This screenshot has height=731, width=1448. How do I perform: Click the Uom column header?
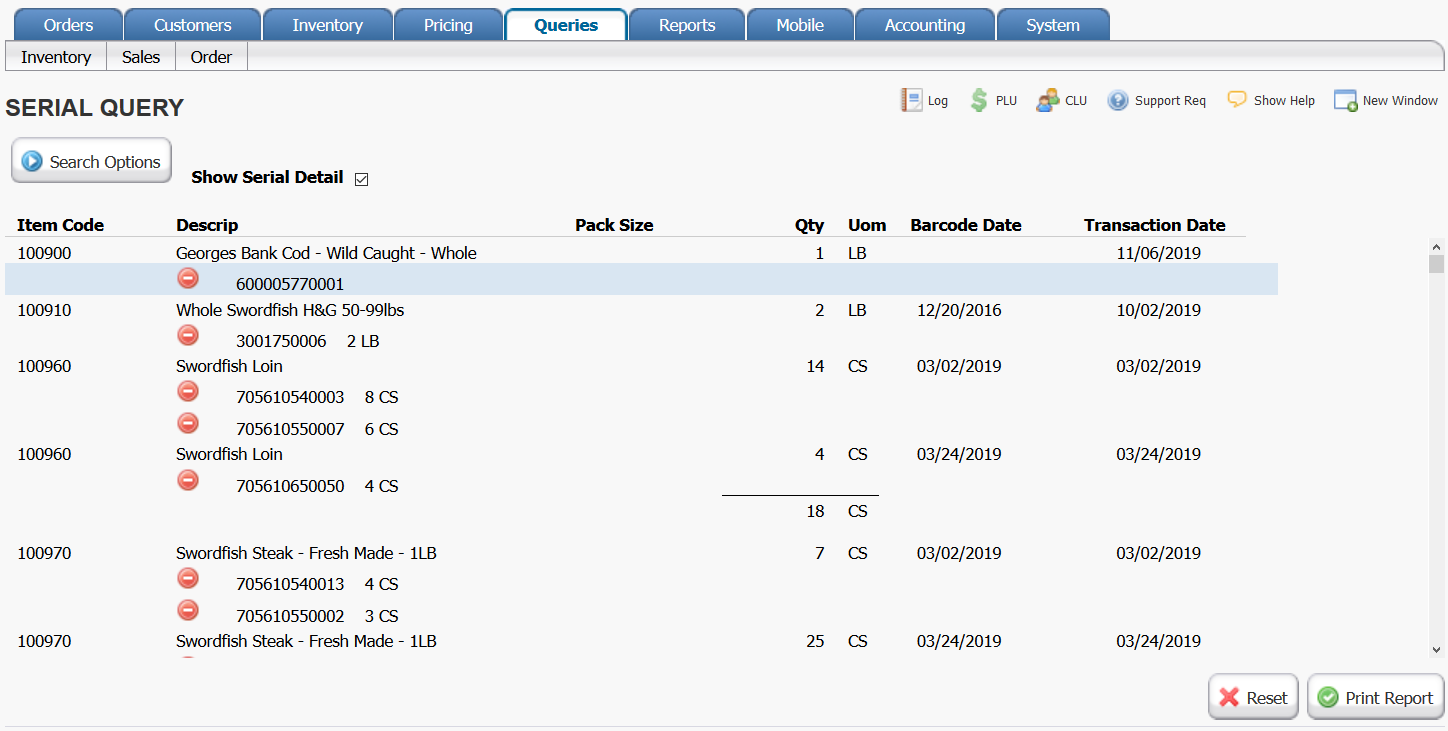(867, 225)
